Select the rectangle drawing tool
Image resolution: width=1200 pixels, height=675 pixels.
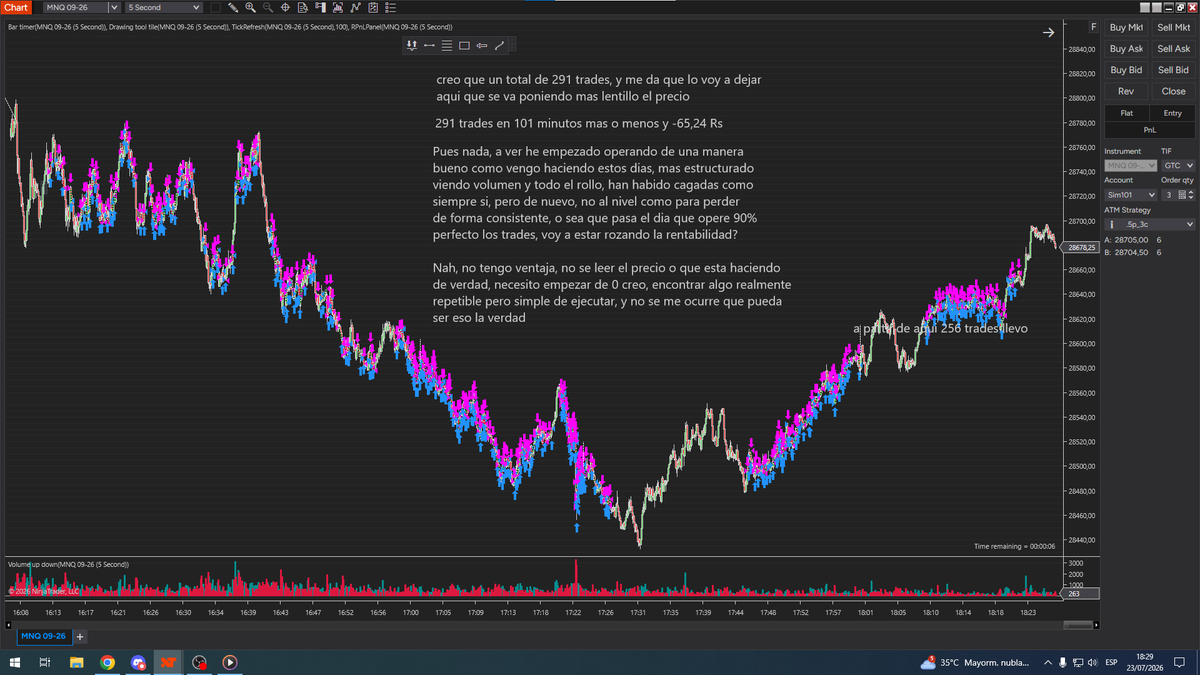464,45
